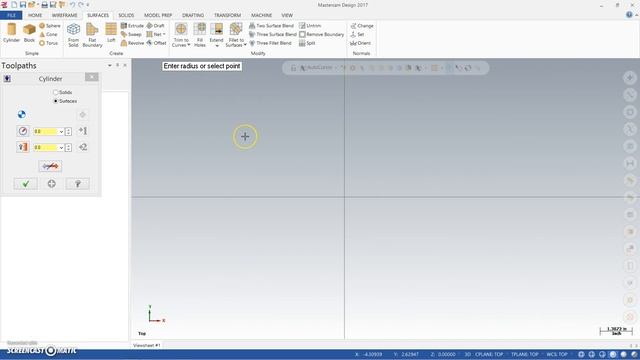
Task: Click the radius lock icon in Cylinder panel
Action: tap(23, 131)
